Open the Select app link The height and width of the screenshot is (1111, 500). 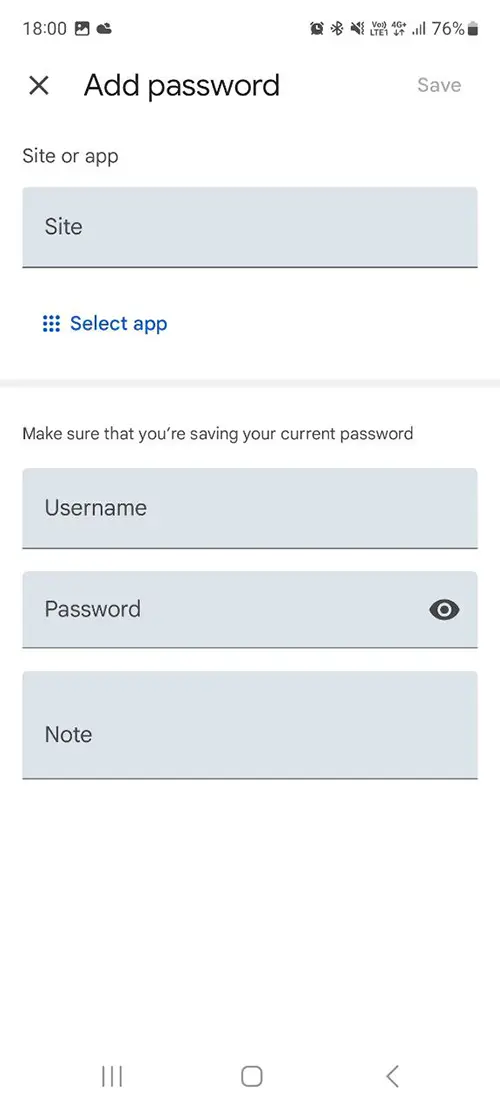118,324
